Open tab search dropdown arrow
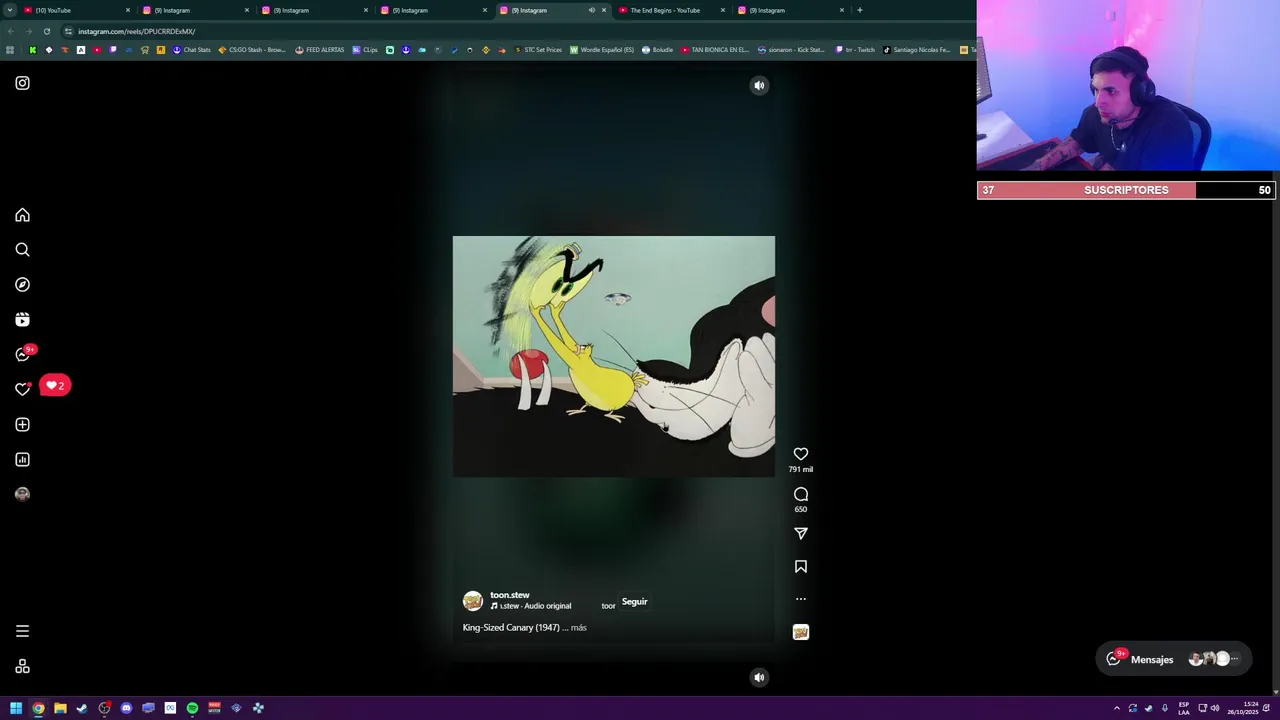Screen dimensions: 1280x720 coord(9,10)
